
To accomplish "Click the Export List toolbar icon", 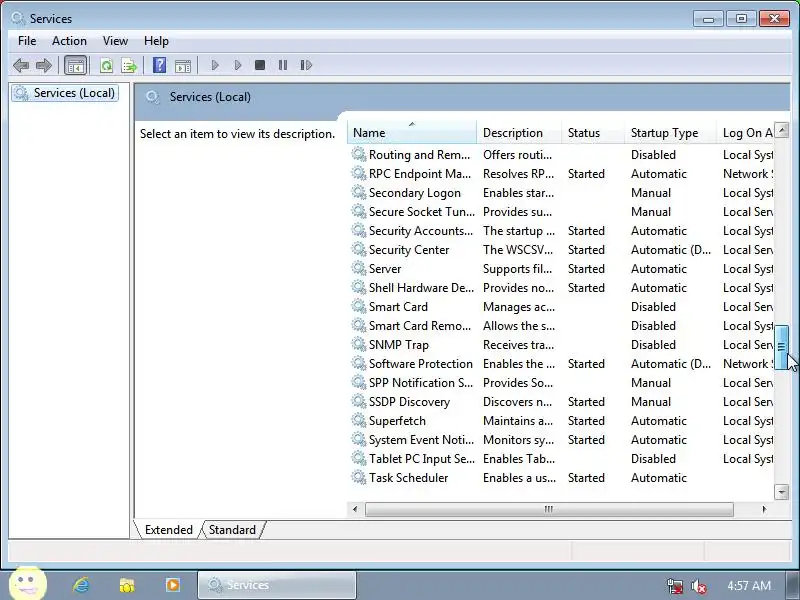I will (129, 65).
